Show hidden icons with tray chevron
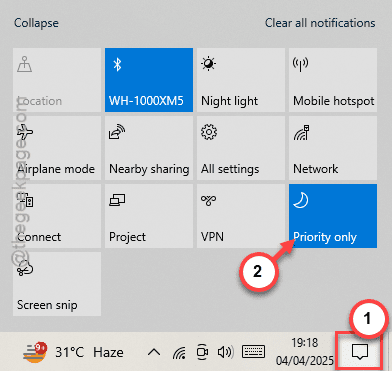Screen dimensions: 392x371 click(x=154, y=352)
